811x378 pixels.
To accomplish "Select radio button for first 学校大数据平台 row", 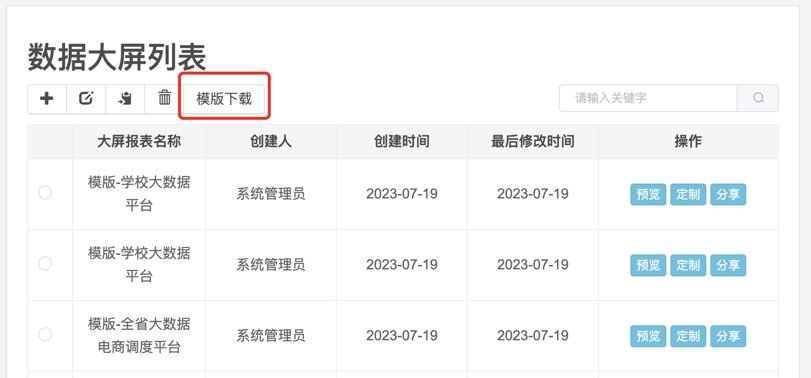I will tap(45, 193).
